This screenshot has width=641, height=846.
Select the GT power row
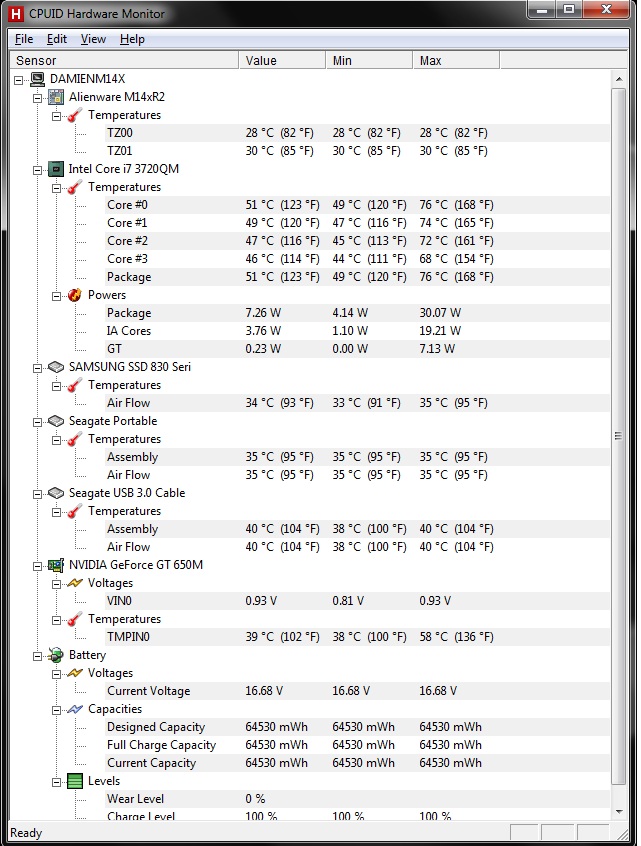coord(357,349)
